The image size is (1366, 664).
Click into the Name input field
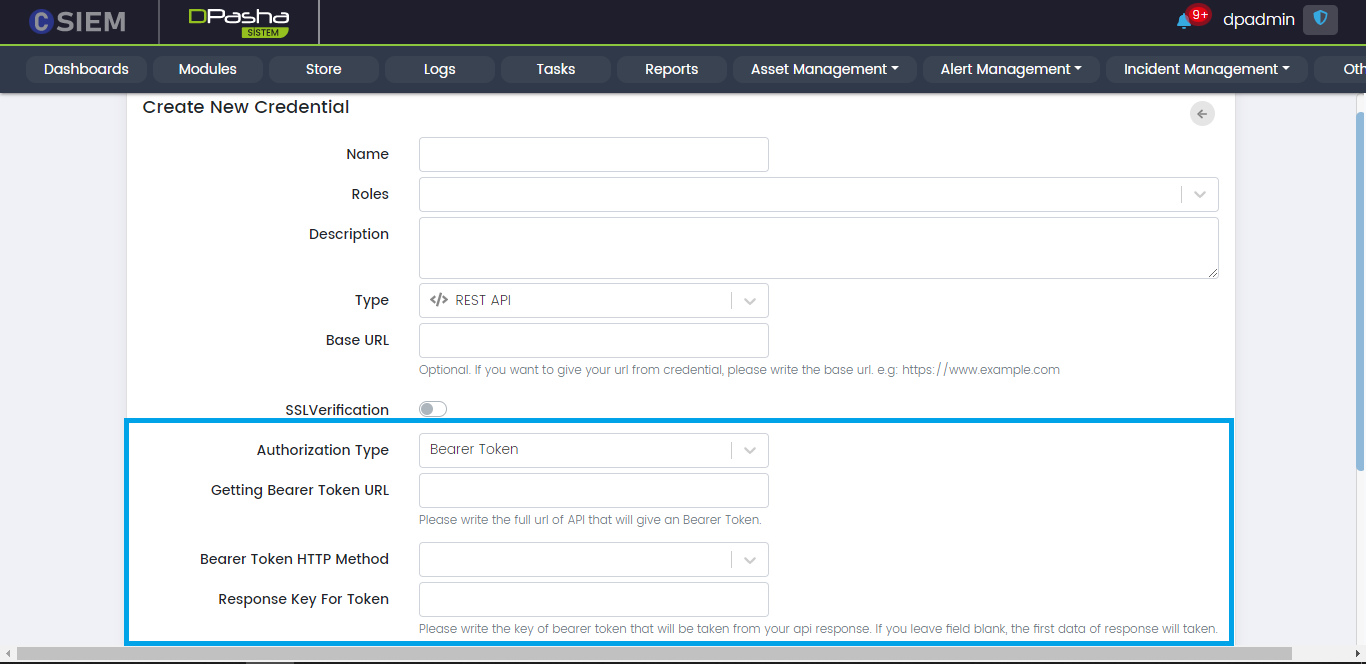pyautogui.click(x=593, y=155)
